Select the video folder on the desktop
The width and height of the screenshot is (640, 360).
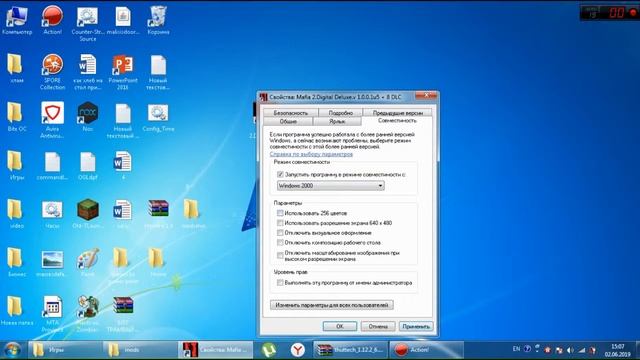(x=16, y=213)
